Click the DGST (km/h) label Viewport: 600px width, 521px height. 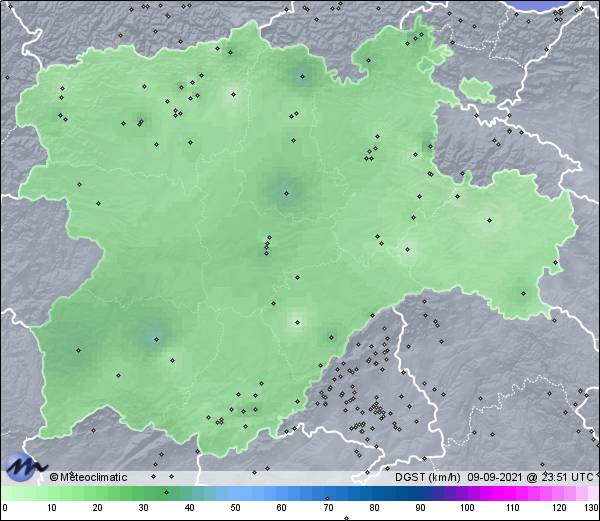428,477
